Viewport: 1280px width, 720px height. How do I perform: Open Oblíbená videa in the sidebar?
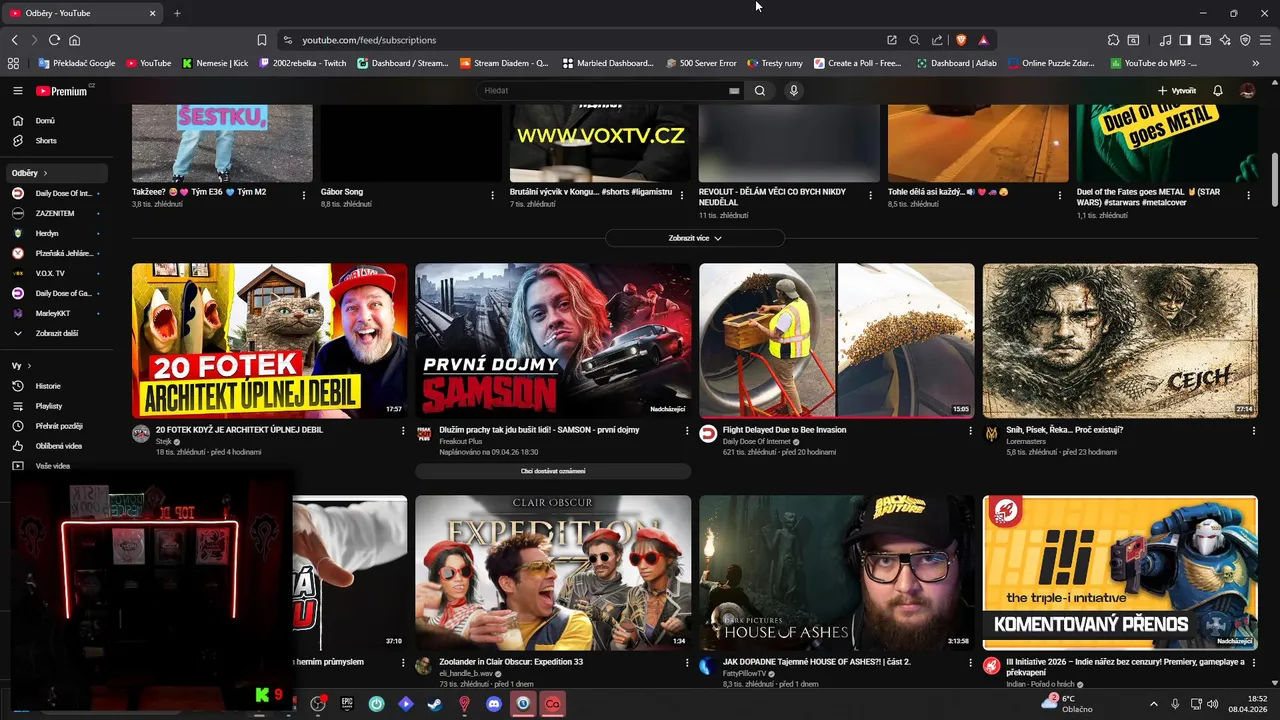point(56,446)
